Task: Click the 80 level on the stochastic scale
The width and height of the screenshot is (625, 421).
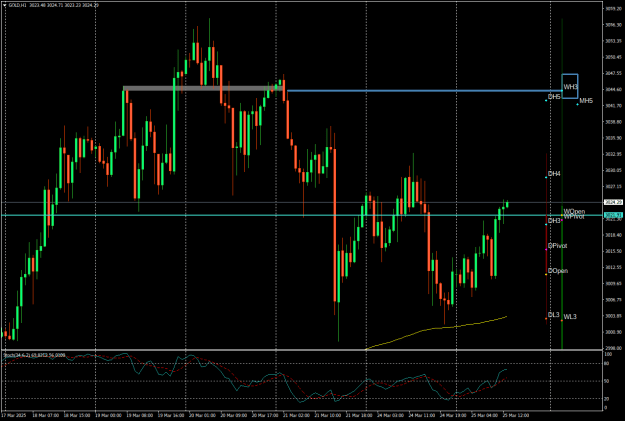Action: coord(607,364)
